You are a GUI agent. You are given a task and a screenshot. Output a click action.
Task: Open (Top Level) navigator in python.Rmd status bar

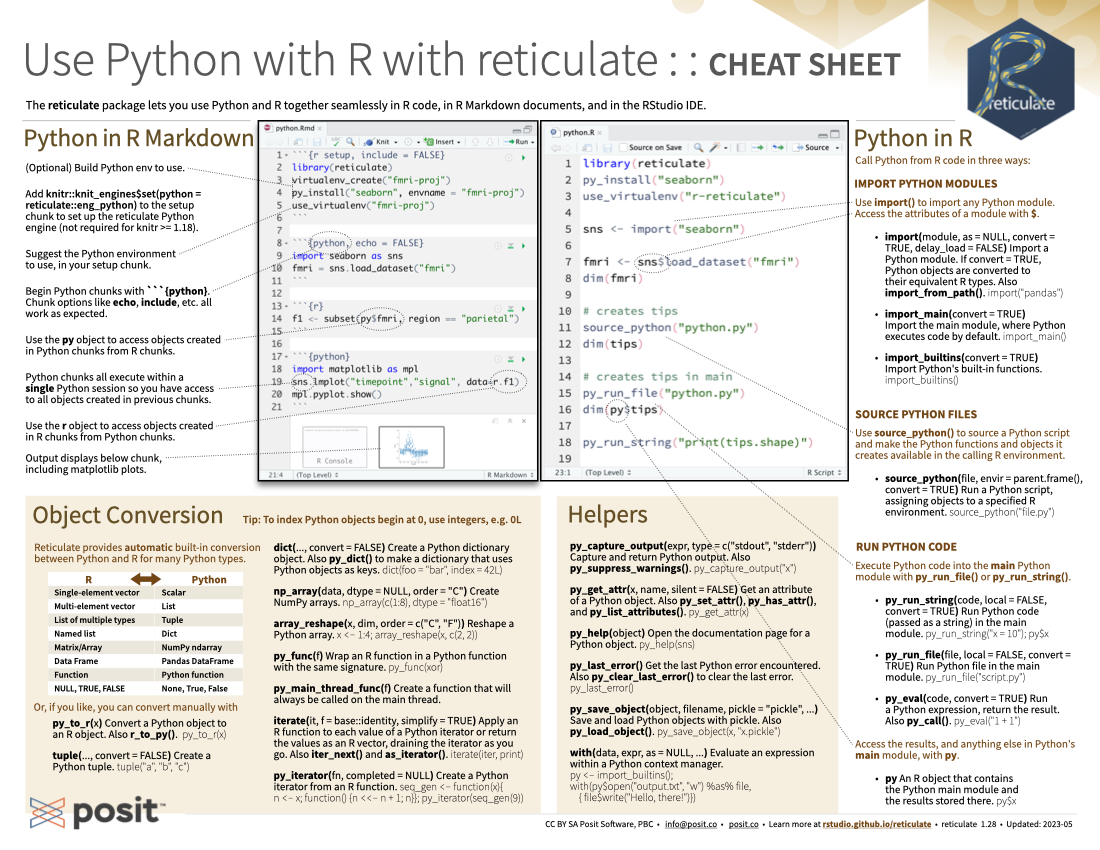[317, 475]
